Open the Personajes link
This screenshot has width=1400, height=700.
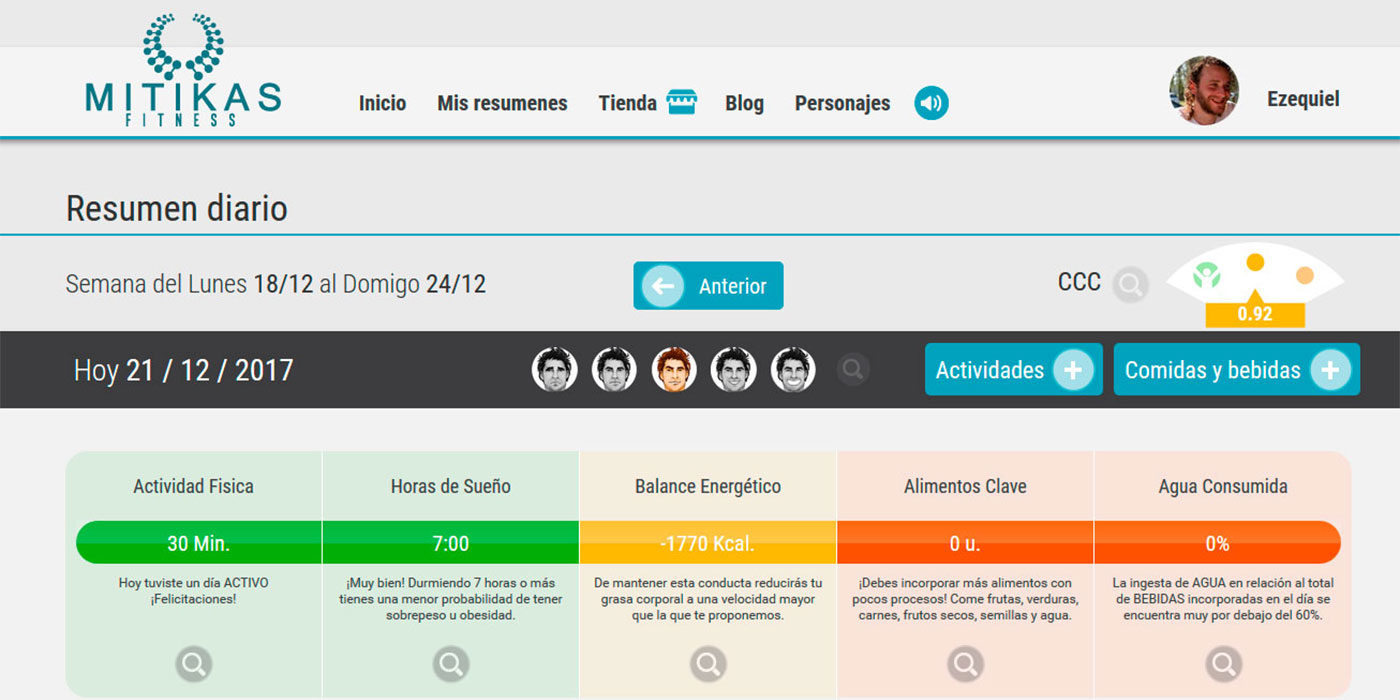point(842,103)
